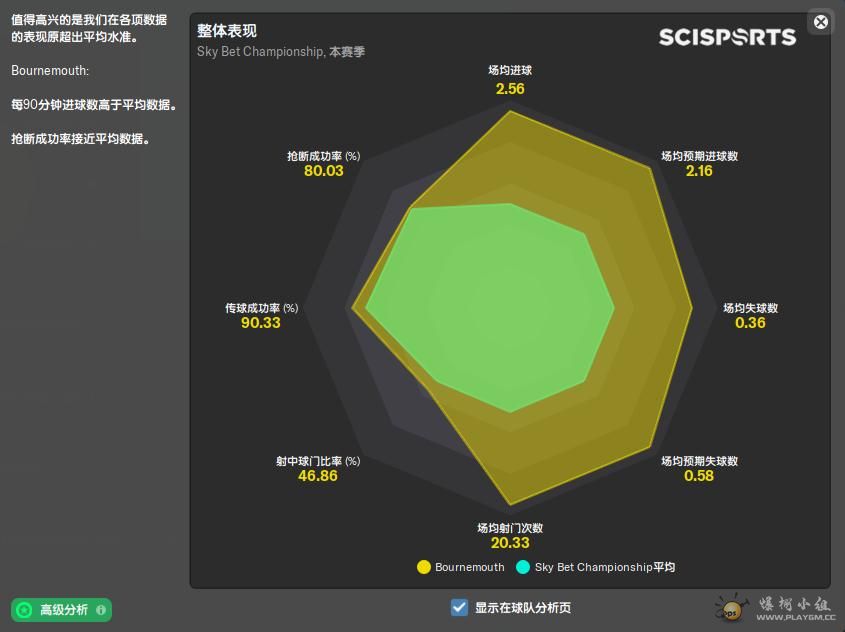Viewport: 845px width, 632px height.
Task: Click the Sky Bet Championship, 本赛季 subtitle
Action: coord(281,52)
